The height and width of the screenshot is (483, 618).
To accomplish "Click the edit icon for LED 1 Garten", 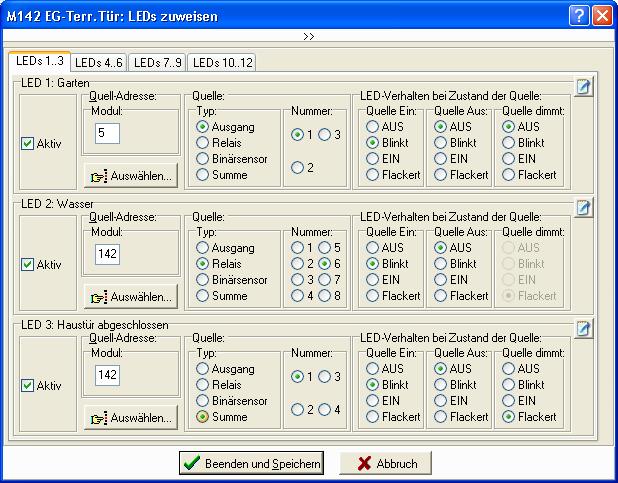I will point(583,87).
